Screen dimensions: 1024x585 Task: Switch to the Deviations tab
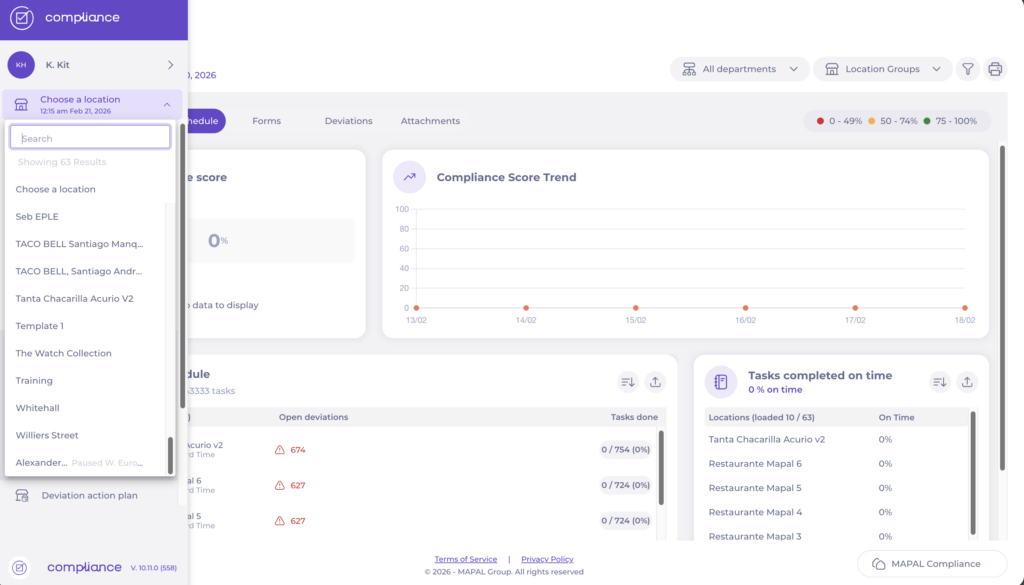point(348,121)
